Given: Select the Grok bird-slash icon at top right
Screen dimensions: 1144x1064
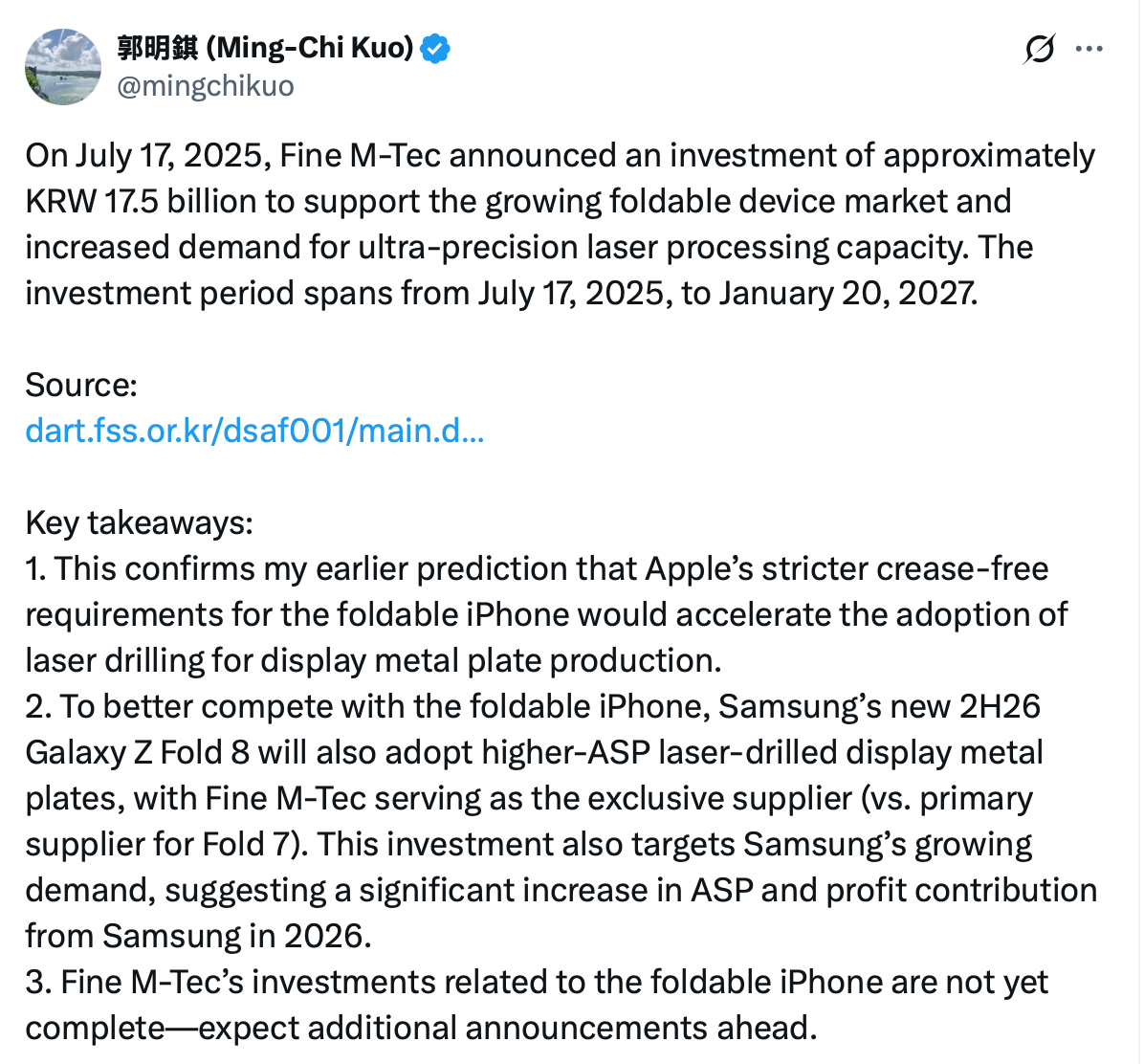Looking at the screenshot, I should click(x=1038, y=48).
